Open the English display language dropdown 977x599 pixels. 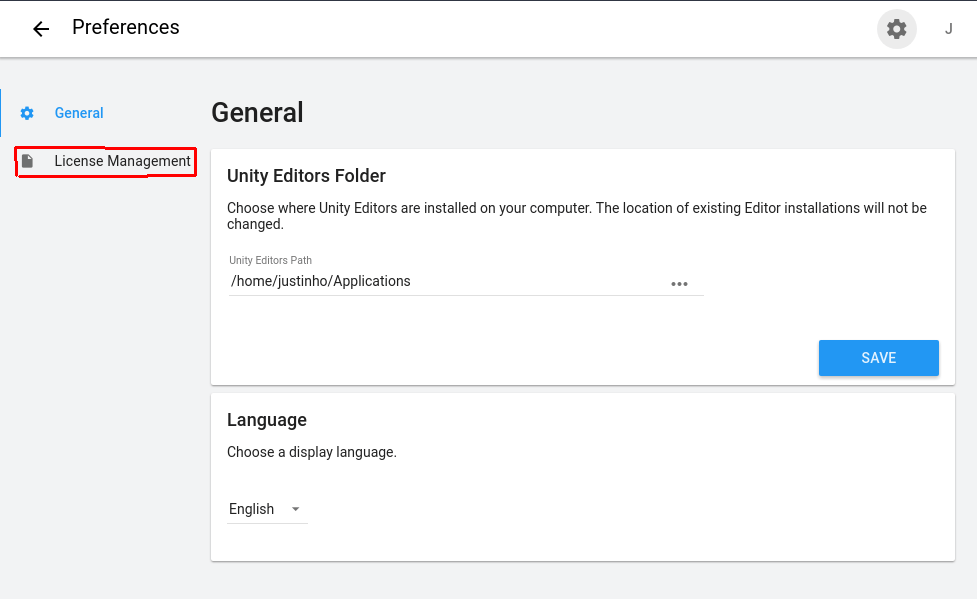264,509
